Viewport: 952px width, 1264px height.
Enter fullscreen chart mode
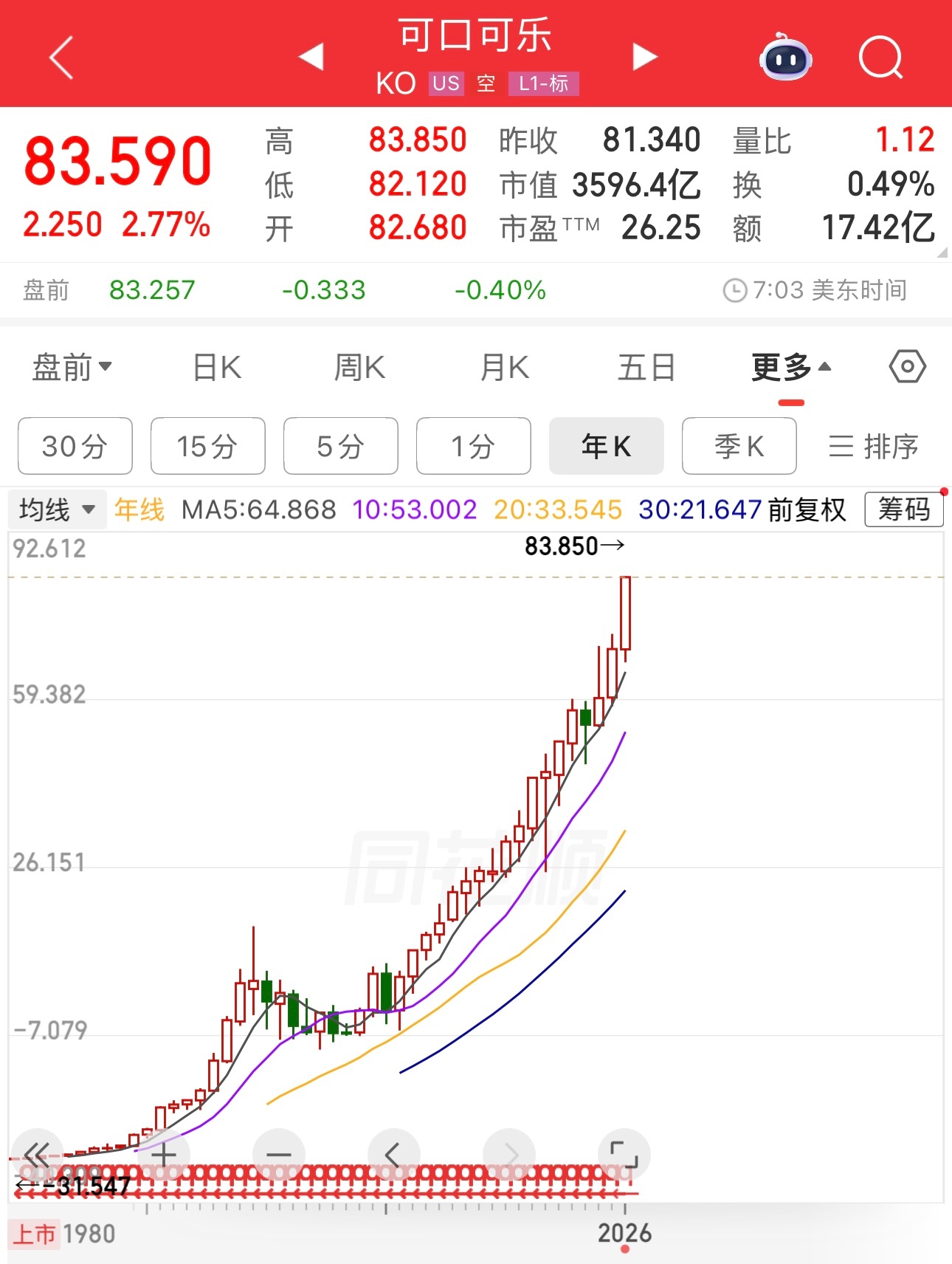(x=624, y=1154)
